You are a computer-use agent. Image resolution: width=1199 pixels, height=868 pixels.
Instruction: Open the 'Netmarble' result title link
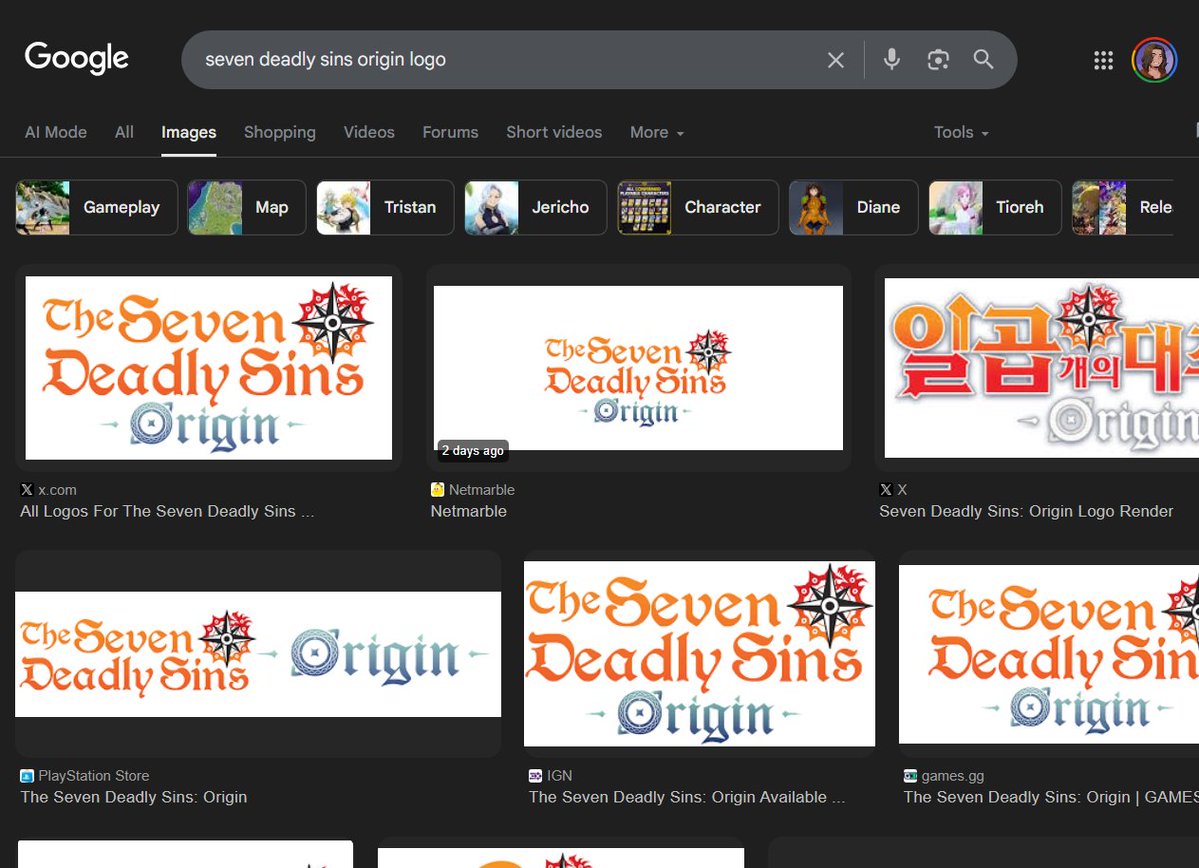click(x=469, y=511)
